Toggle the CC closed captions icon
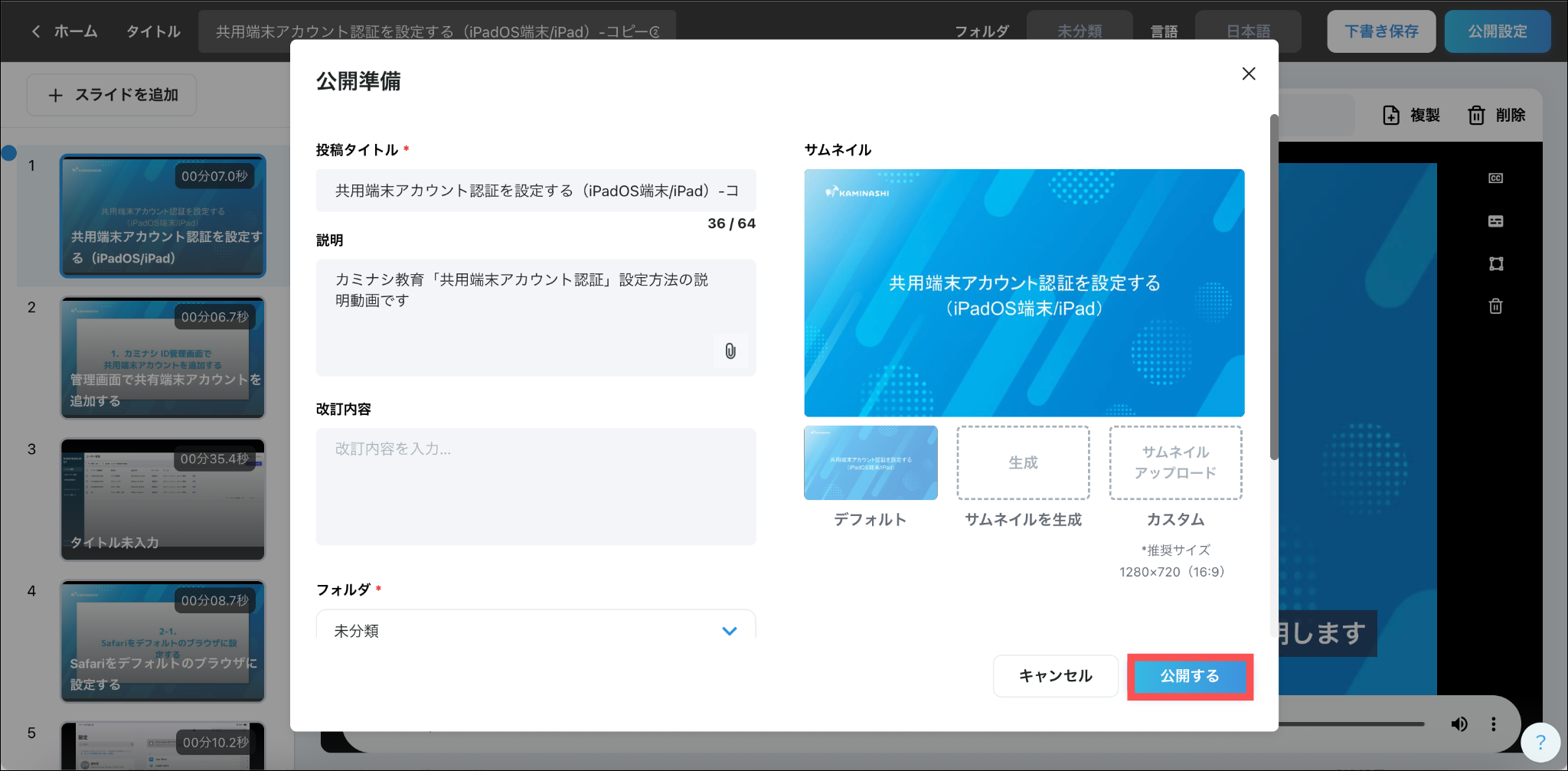The width and height of the screenshot is (1568, 771). [x=1495, y=178]
